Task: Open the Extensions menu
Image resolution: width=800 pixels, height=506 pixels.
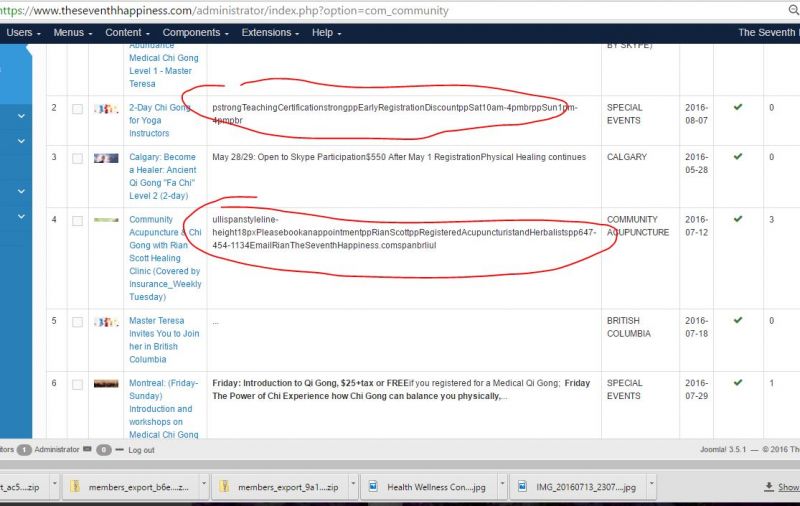Action: [x=270, y=33]
